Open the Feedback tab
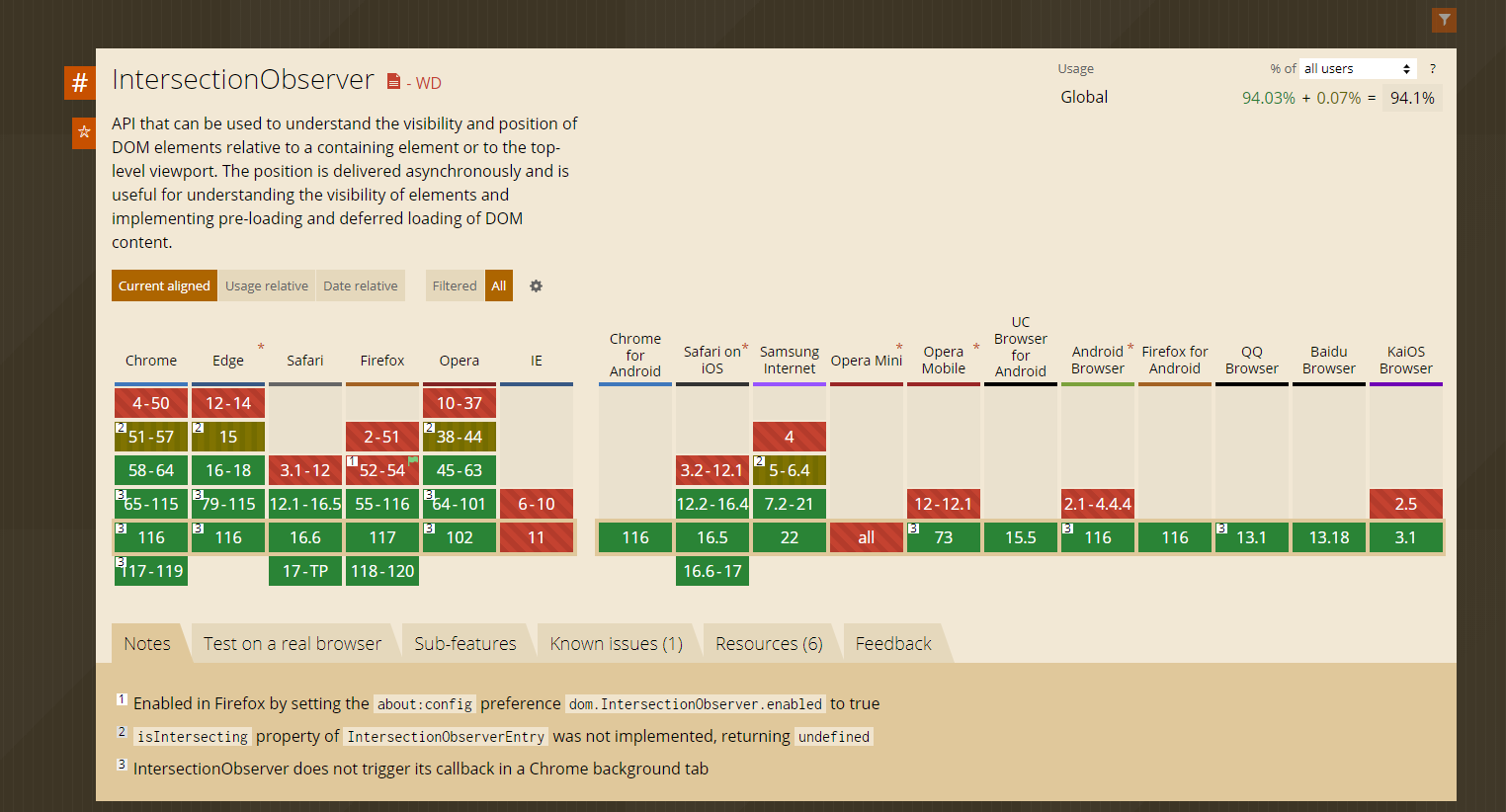1506x812 pixels. 893,643
